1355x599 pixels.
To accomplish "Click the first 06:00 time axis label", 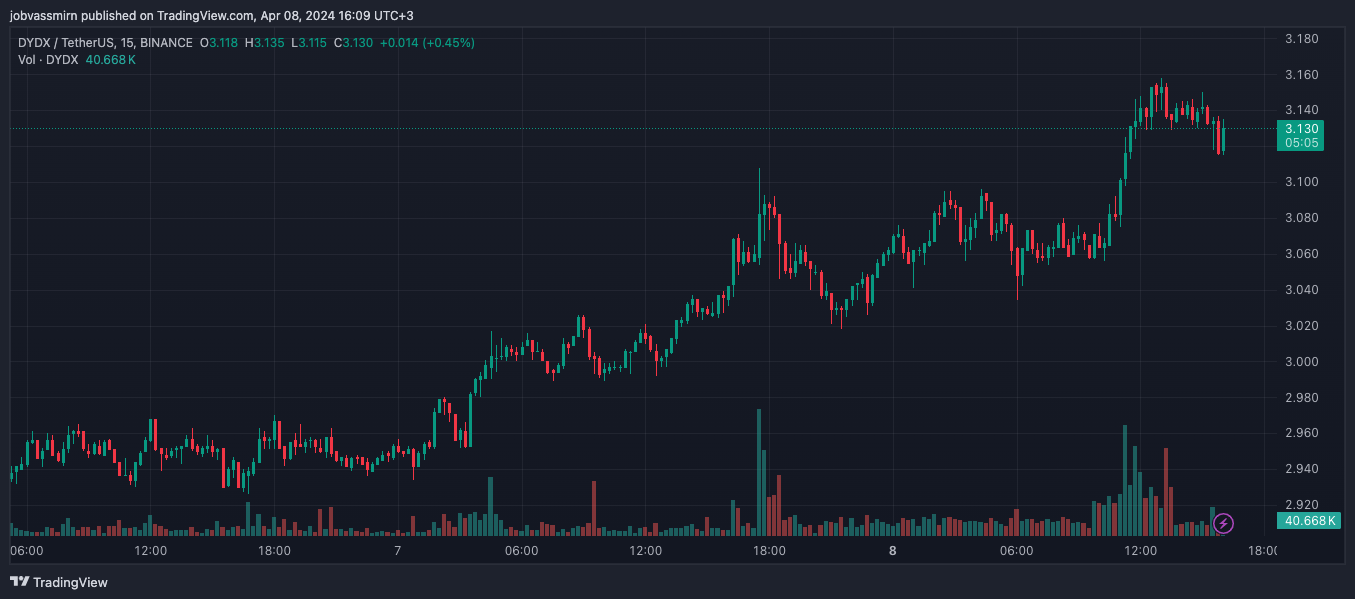I will tap(27, 551).
